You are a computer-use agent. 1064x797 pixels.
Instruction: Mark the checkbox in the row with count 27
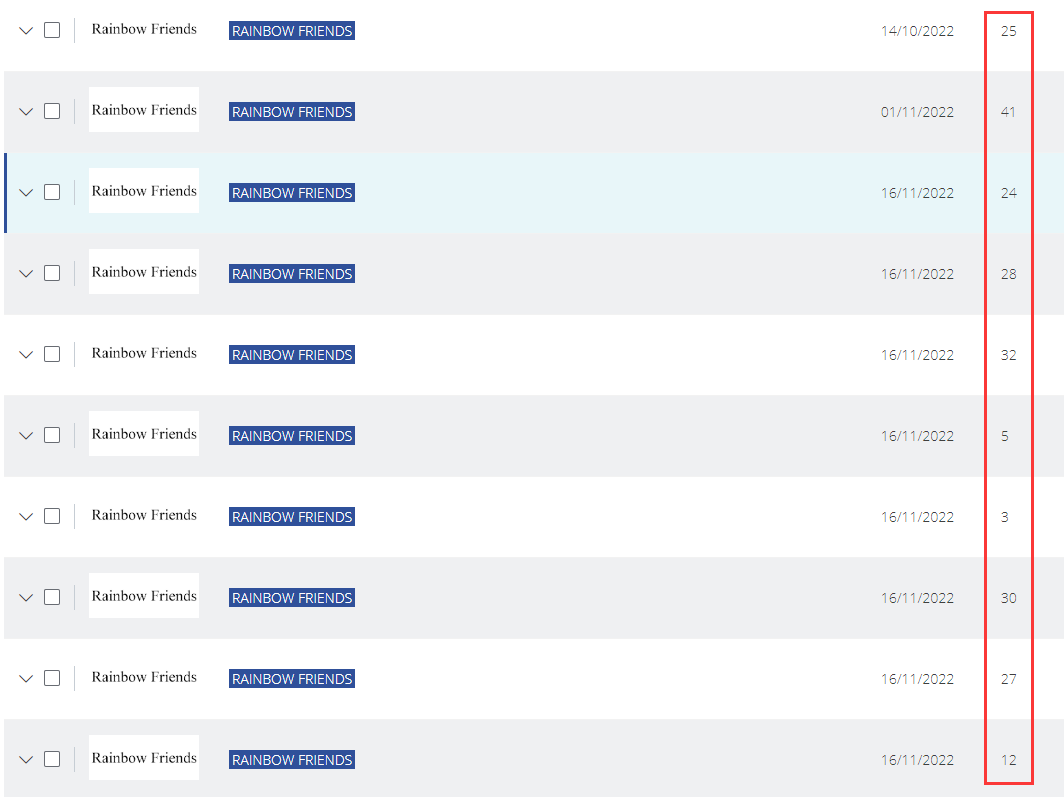point(52,678)
